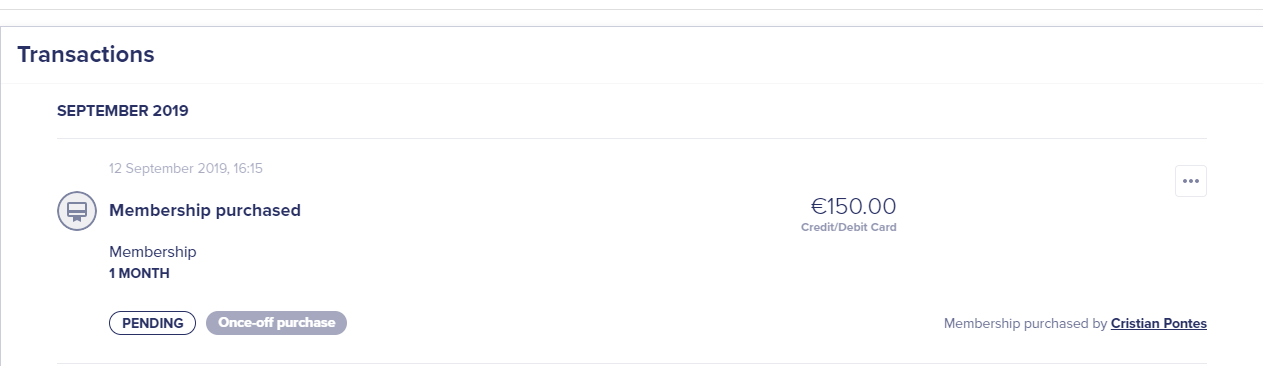Click the €150.00 transaction amount
1263x366 pixels.
point(853,206)
